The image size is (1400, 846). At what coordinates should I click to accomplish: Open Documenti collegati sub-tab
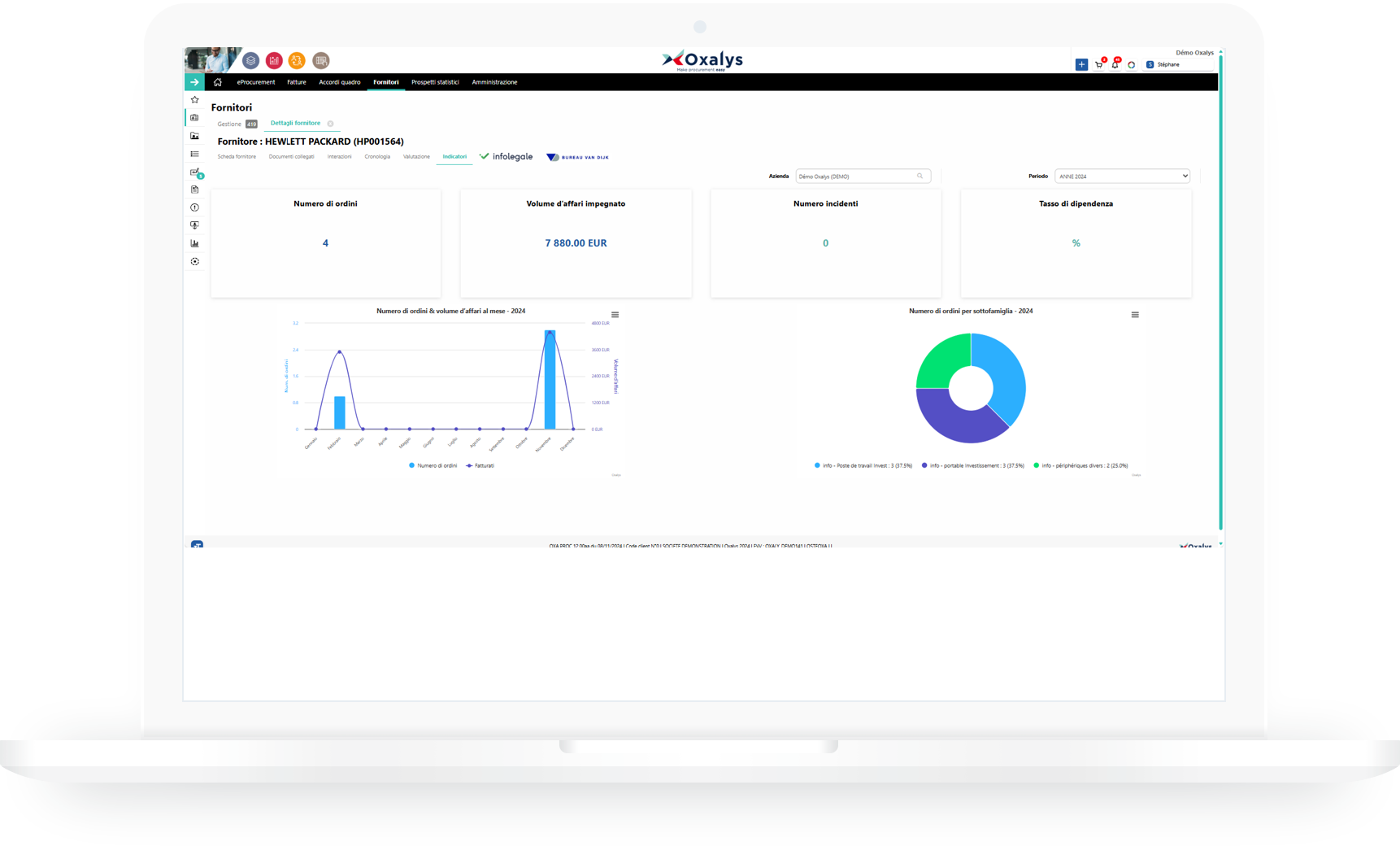pyautogui.click(x=291, y=157)
